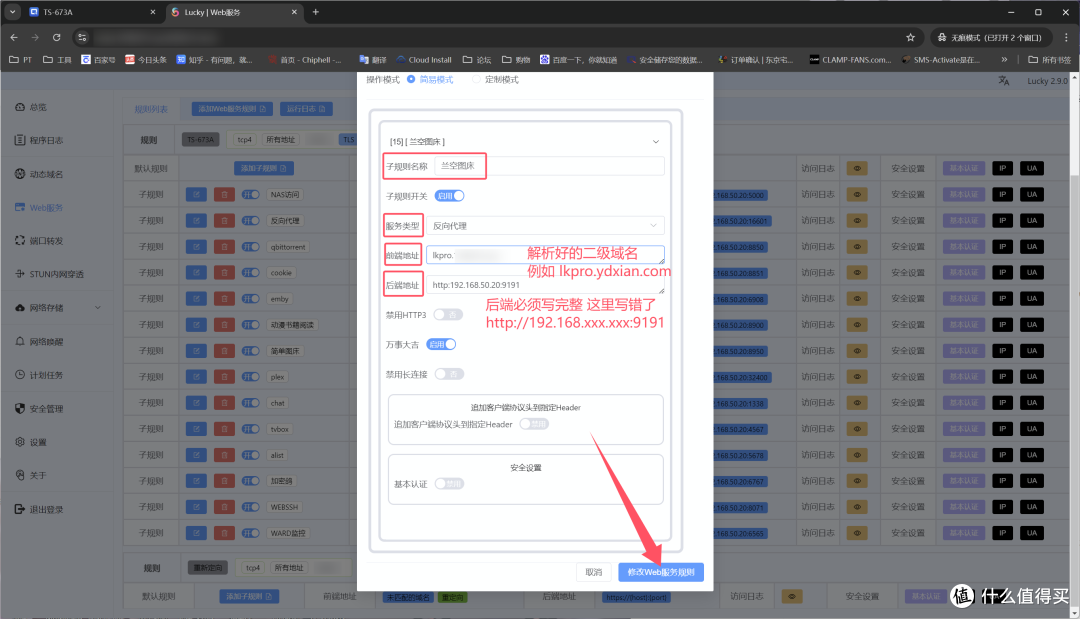Click the browser reload icon
Viewport: 1080px width, 619px height.
56,37
